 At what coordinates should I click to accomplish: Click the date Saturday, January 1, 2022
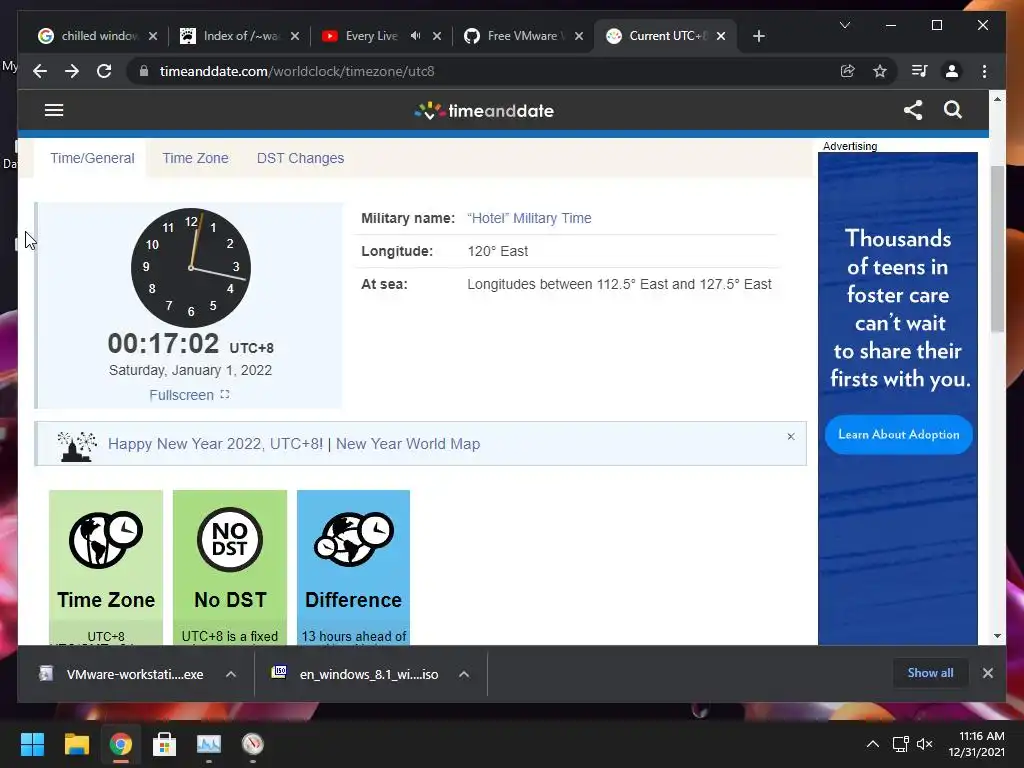point(190,370)
